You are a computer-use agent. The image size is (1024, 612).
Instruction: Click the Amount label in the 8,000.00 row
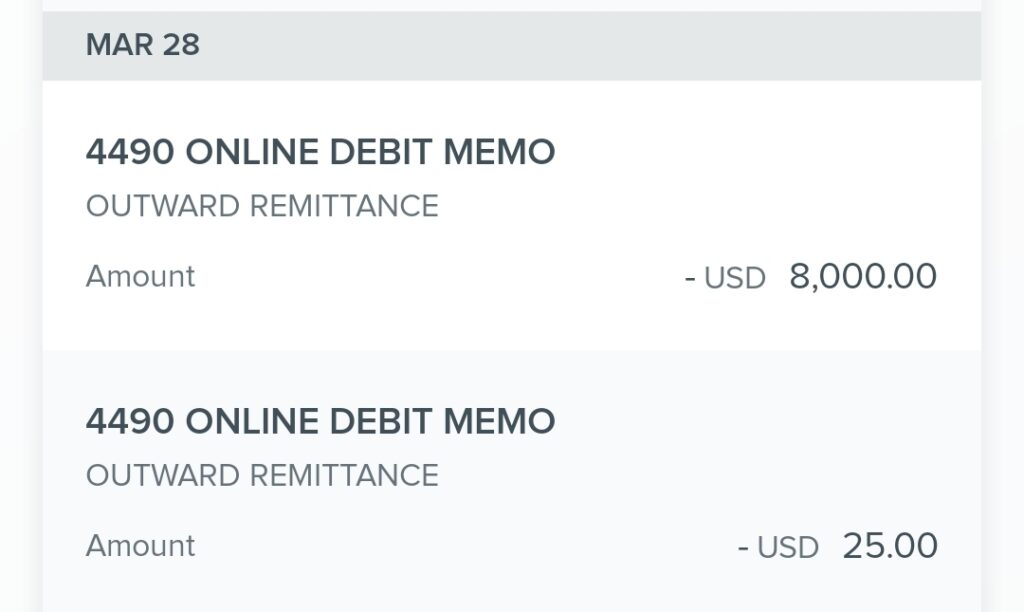pyautogui.click(x=140, y=276)
